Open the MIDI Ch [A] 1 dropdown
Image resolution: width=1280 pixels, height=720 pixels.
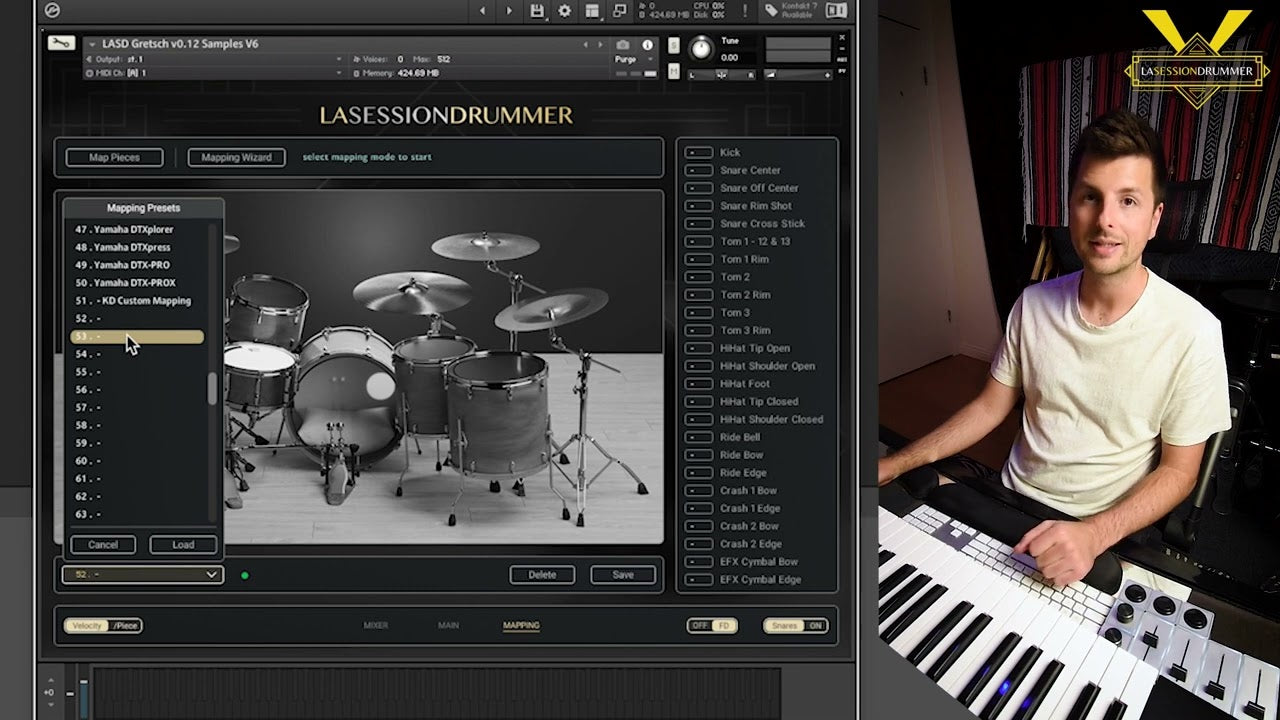click(x=215, y=73)
